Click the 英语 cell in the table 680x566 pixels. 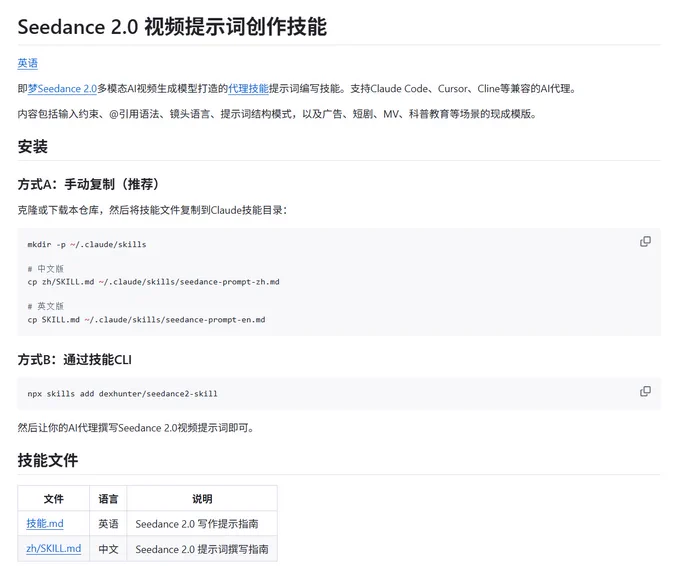[x=108, y=524]
